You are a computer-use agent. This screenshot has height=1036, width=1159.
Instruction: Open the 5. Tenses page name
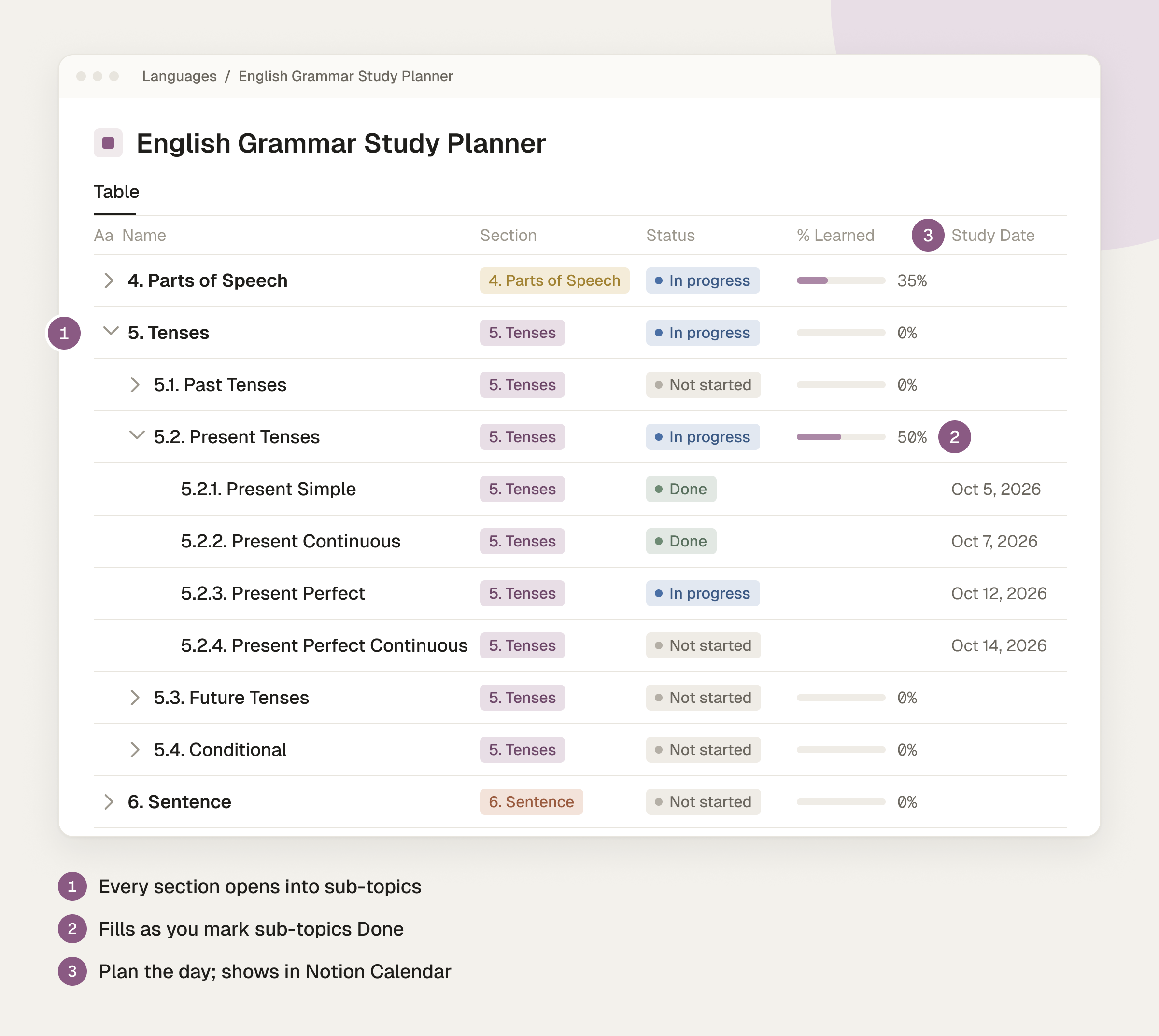tap(169, 333)
